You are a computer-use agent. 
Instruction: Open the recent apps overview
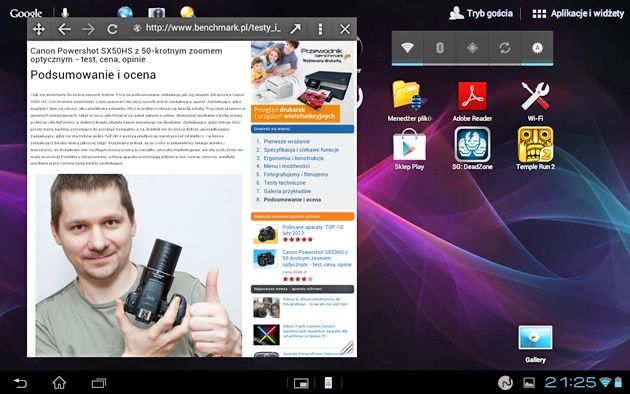(x=99, y=383)
